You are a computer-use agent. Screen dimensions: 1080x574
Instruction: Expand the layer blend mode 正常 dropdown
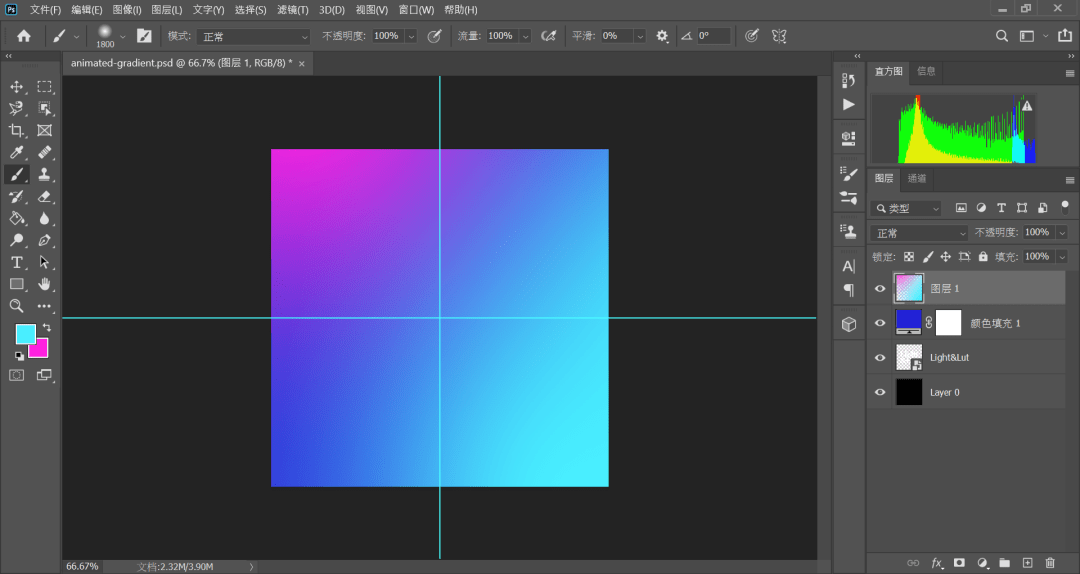coord(920,233)
